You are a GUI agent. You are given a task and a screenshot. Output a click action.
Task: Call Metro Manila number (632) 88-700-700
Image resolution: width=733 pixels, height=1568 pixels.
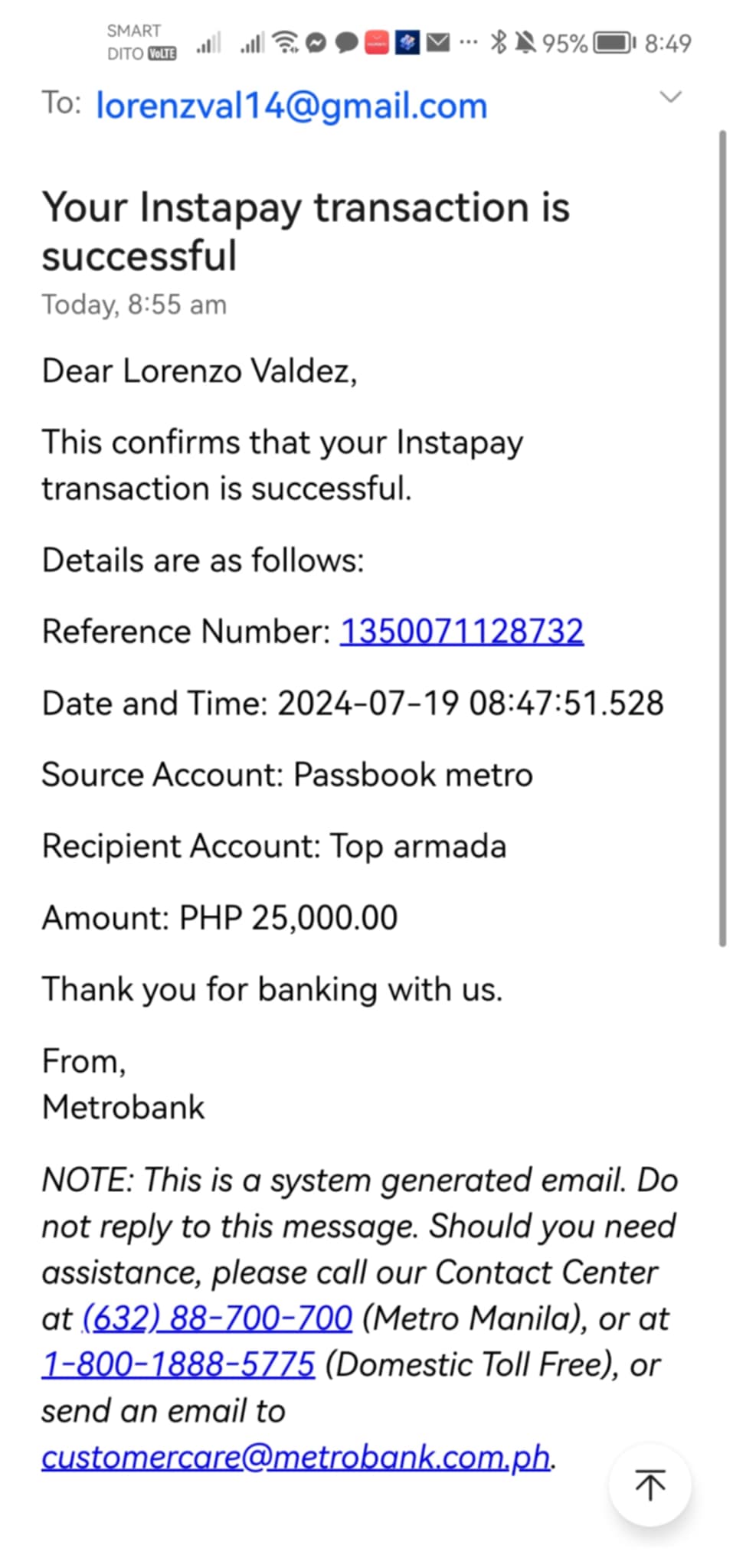pos(218,1318)
